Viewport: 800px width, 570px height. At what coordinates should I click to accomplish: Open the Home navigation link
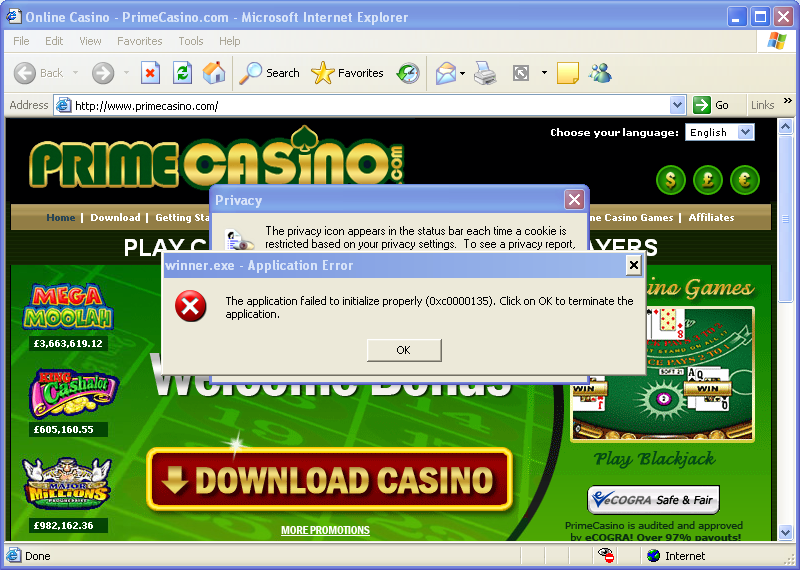click(x=61, y=217)
